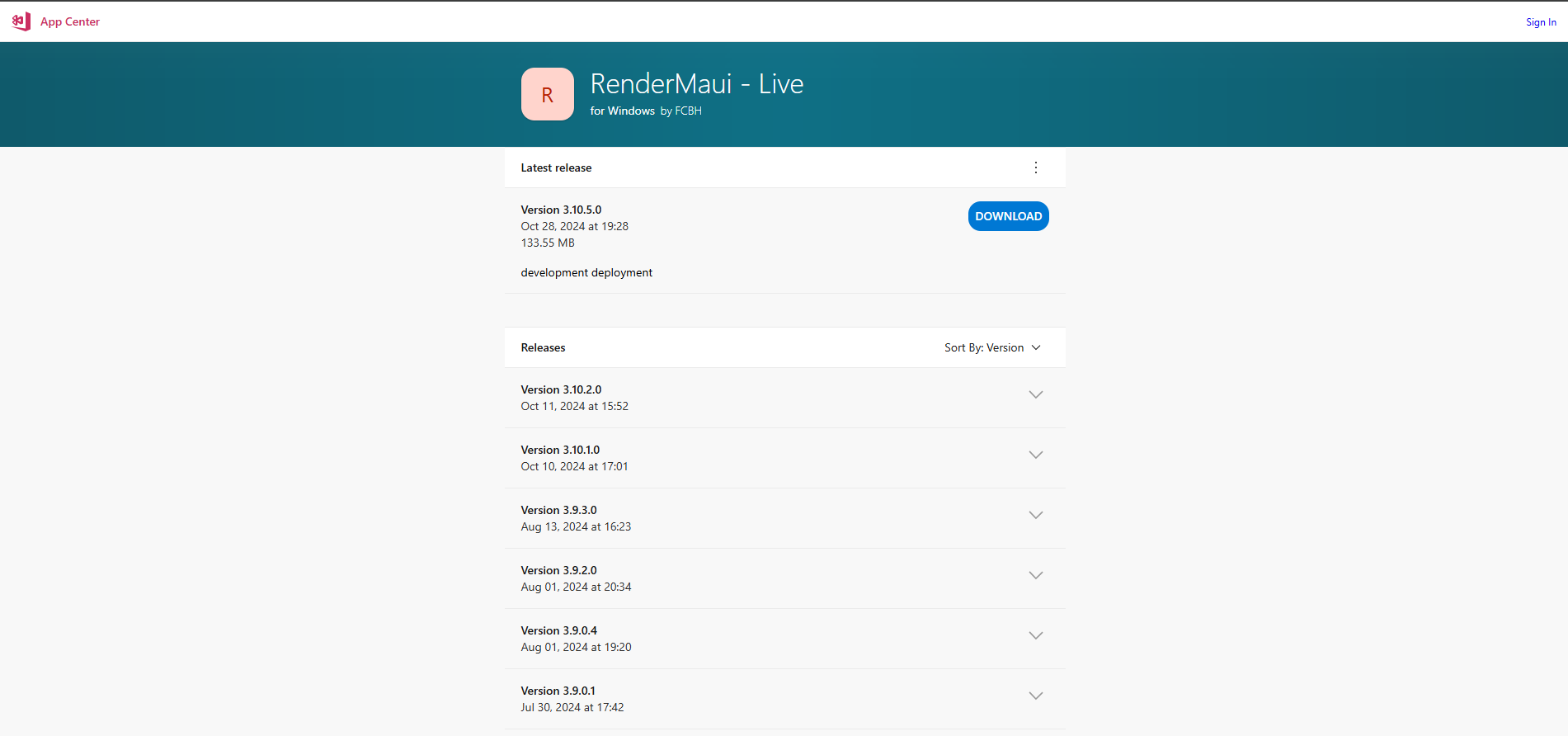Screen dimensions: 1568x736
Task: Click the Aug 01, 2024 at 19:20 date
Action: click(x=576, y=647)
